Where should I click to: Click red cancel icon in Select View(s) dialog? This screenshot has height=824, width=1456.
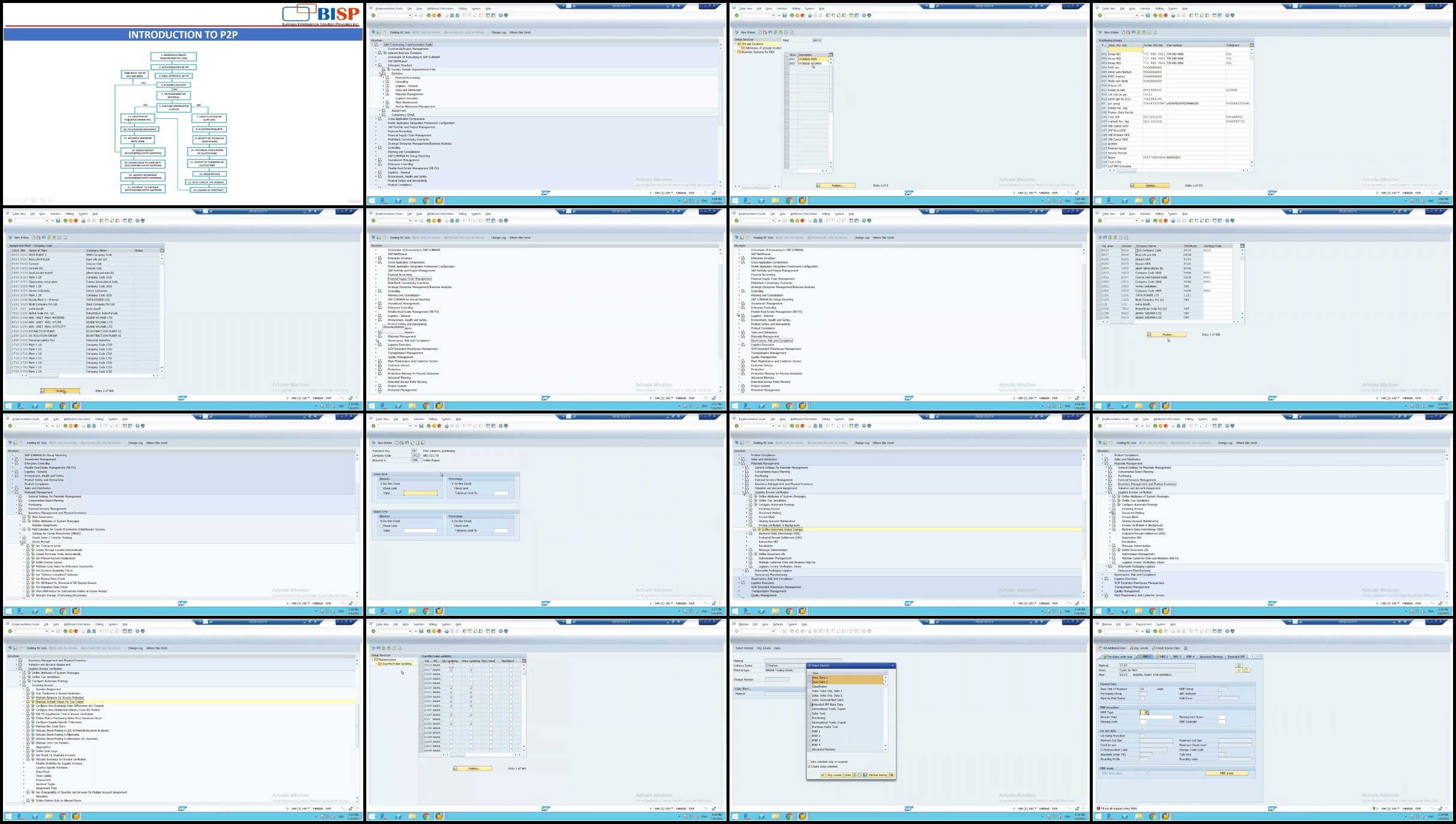[x=892, y=775]
